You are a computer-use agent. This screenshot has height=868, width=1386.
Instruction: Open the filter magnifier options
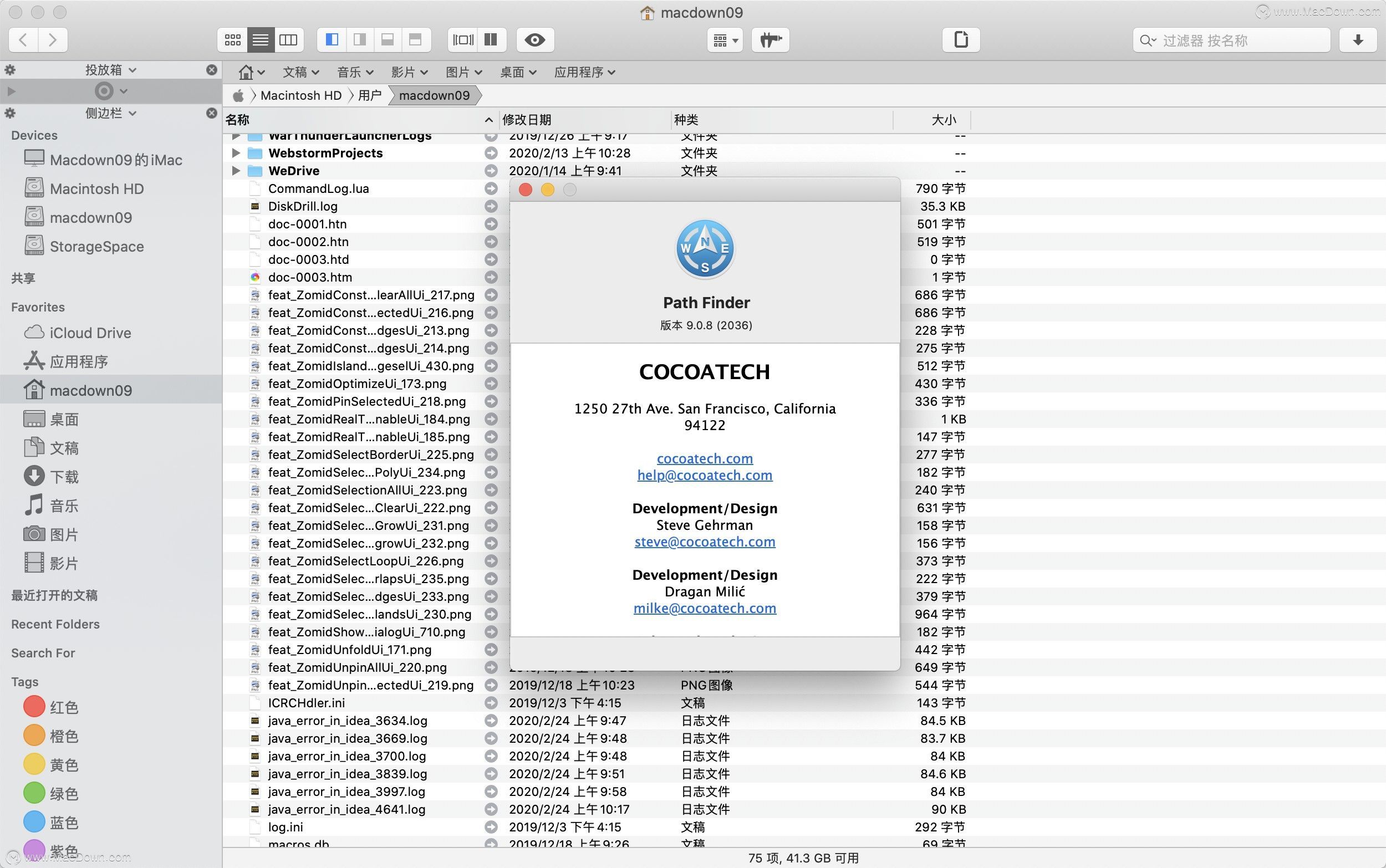pos(1148,41)
